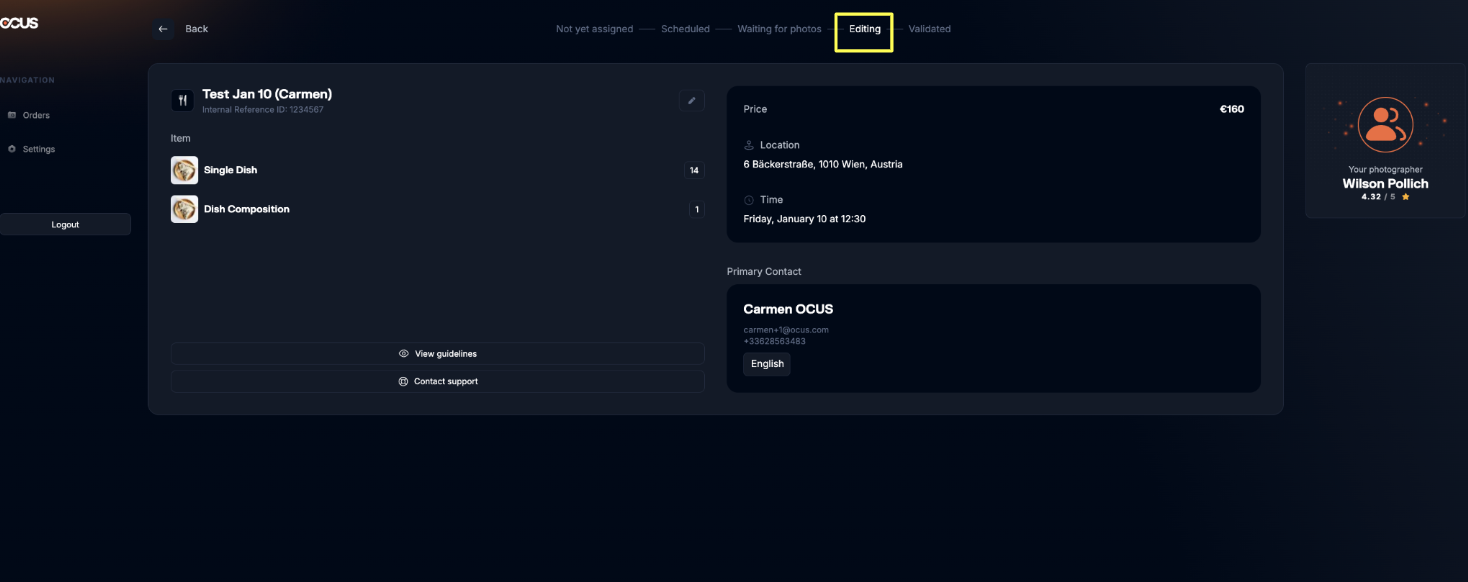The image size is (1468, 582).
Task: Select the Waiting for photos step
Action: pos(779,29)
